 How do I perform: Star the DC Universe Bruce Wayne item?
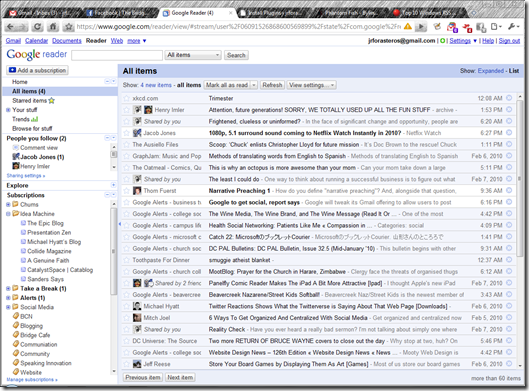point(127,341)
